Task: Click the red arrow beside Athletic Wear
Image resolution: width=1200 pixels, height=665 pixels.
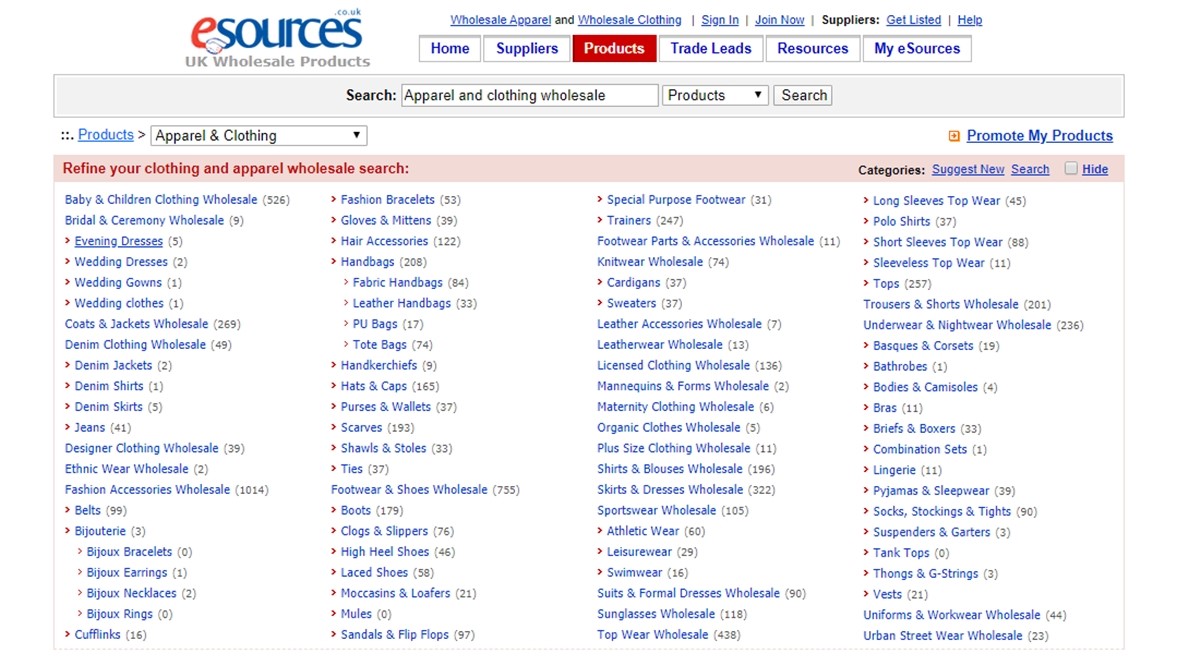Action: (600, 531)
